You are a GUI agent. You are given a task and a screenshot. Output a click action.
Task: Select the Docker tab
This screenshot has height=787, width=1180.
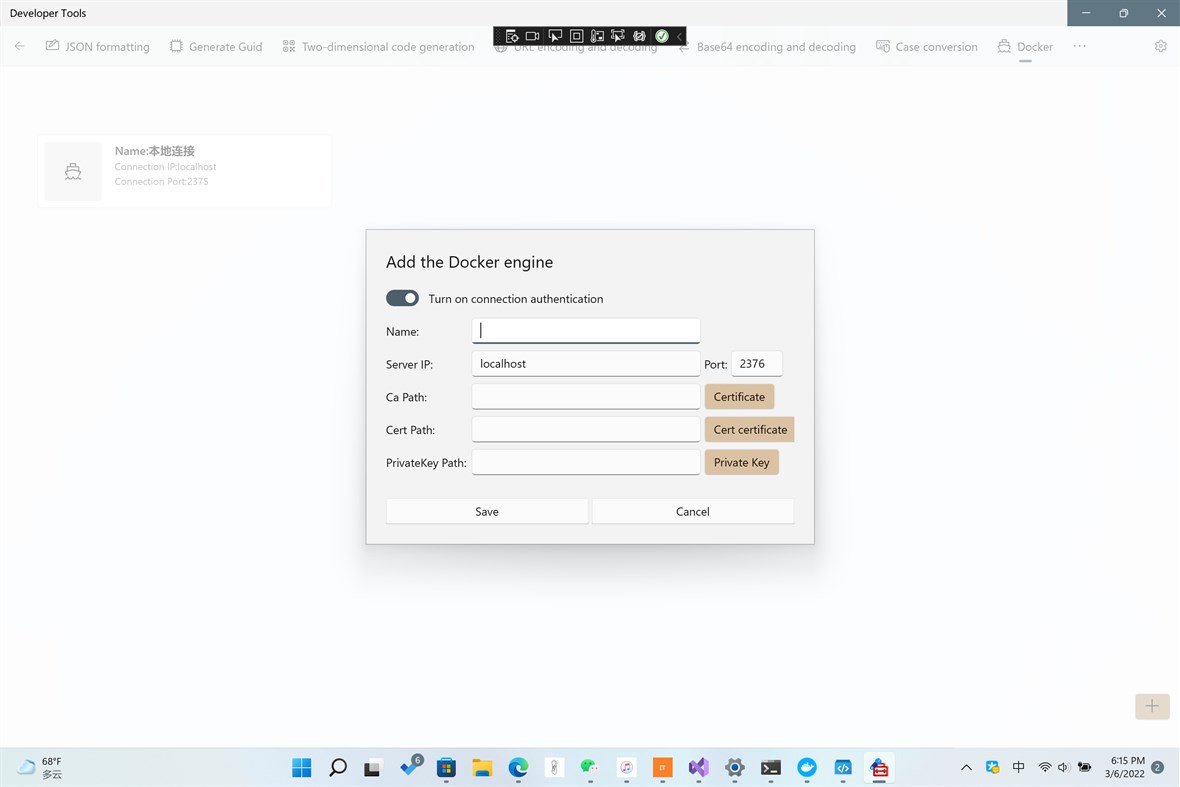[x=1025, y=47]
